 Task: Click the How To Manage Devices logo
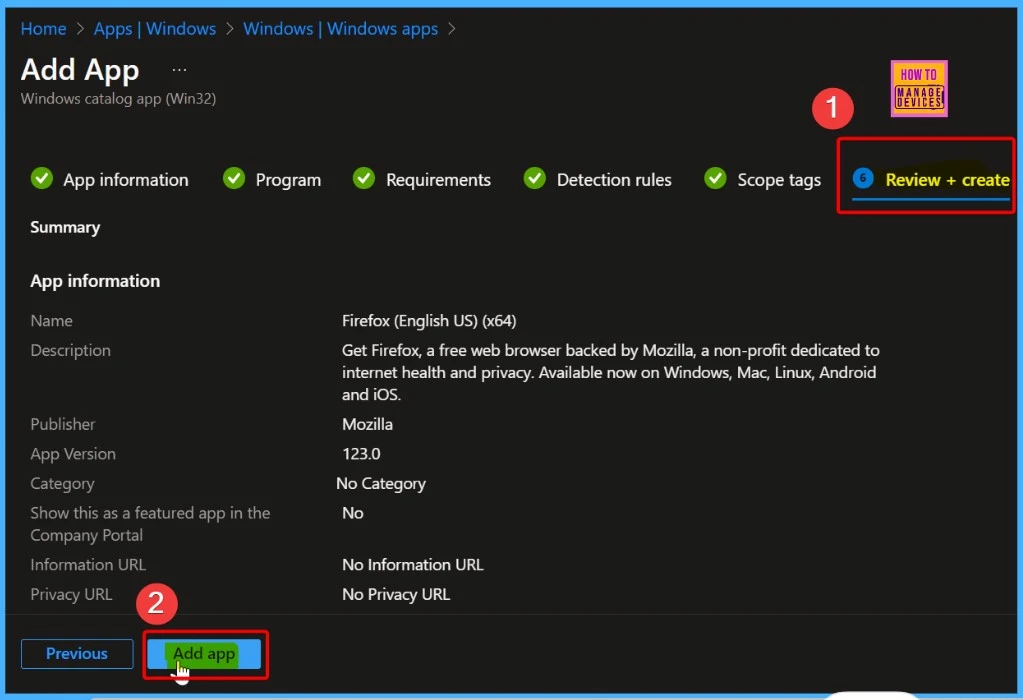[x=919, y=89]
